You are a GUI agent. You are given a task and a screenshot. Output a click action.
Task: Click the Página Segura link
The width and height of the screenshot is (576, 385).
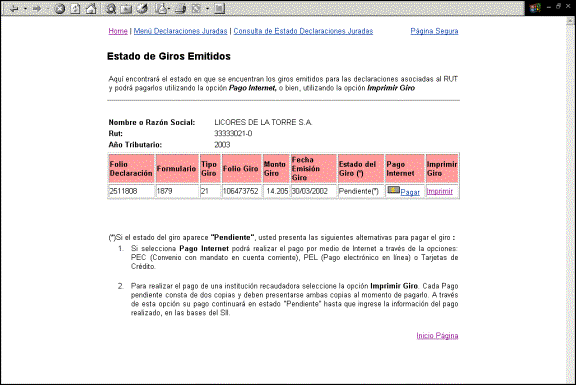pyautogui.click(x=434, y=31)
